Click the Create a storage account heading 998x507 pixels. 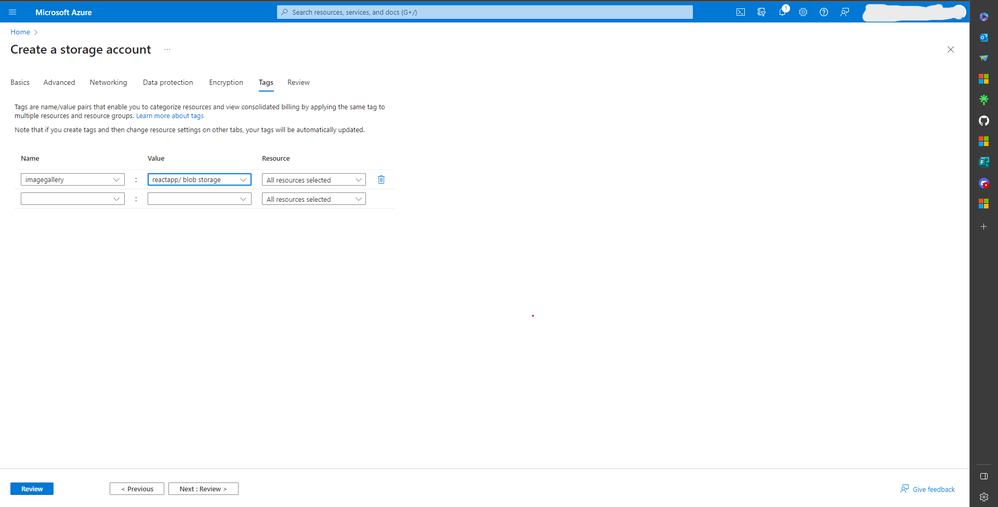(x=81, y=50)
